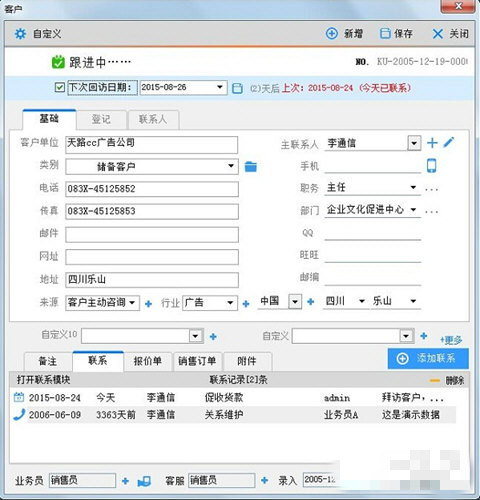Click the 关闭 X icon in toolbar
This screenshot has width=480, height=500.
[x=437, y=34]
